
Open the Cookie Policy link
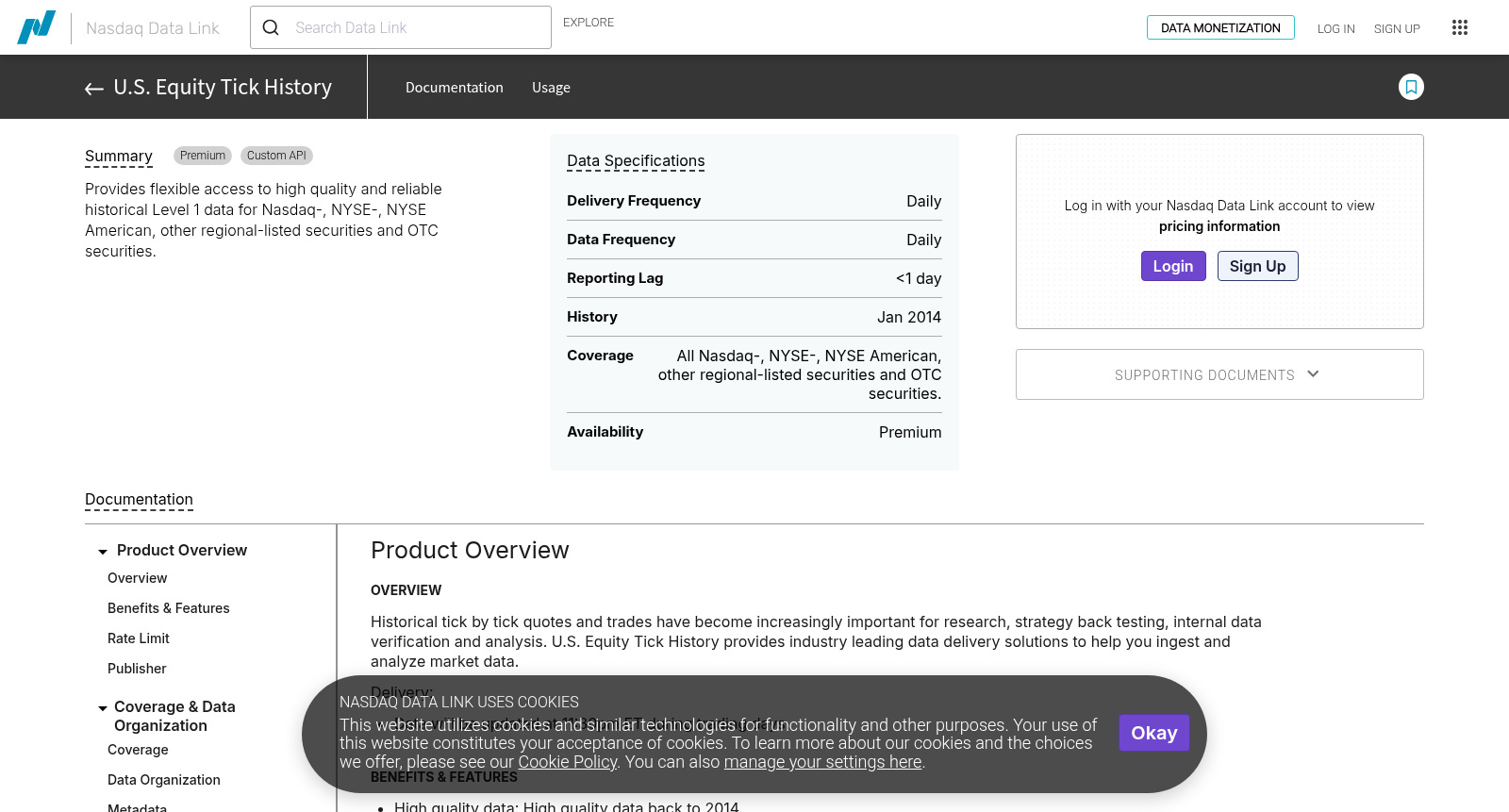pos(568,762)
